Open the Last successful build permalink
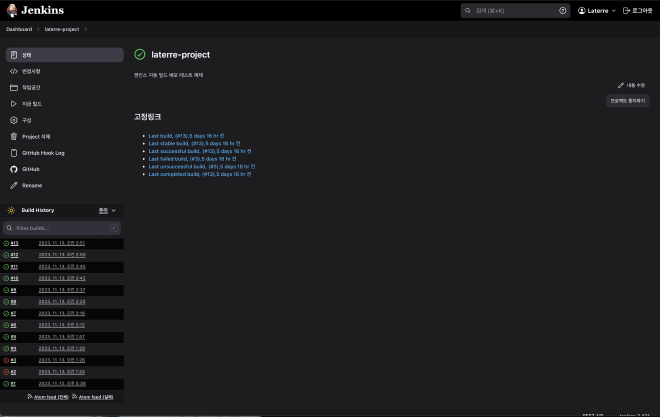Viewport: 660px width, 417px height. click(x=200, y=151)
